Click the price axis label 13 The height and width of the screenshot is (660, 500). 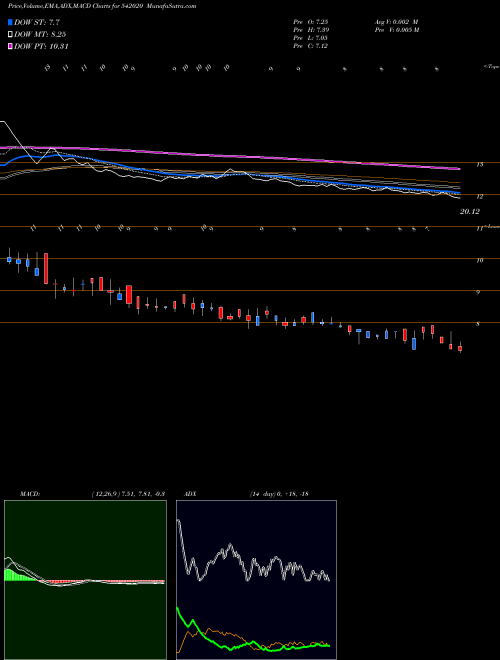[479, 165]
